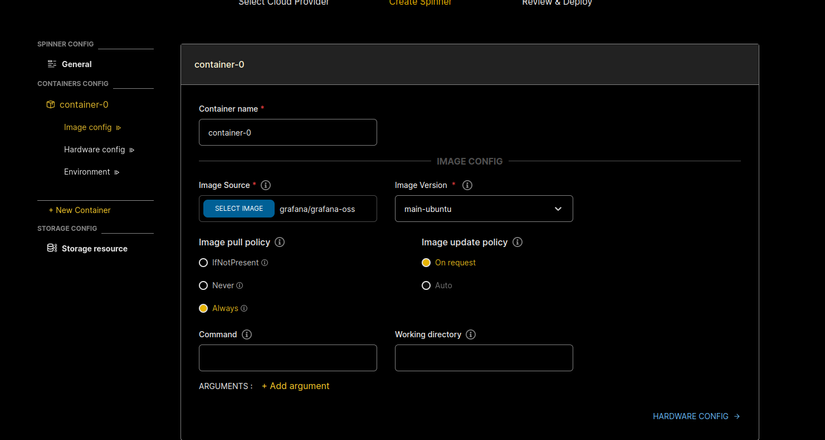The height and width of the screenshot is (440, 825).
Task: Click the arrow icon next to Environment
Action: (x=117, y=172)
